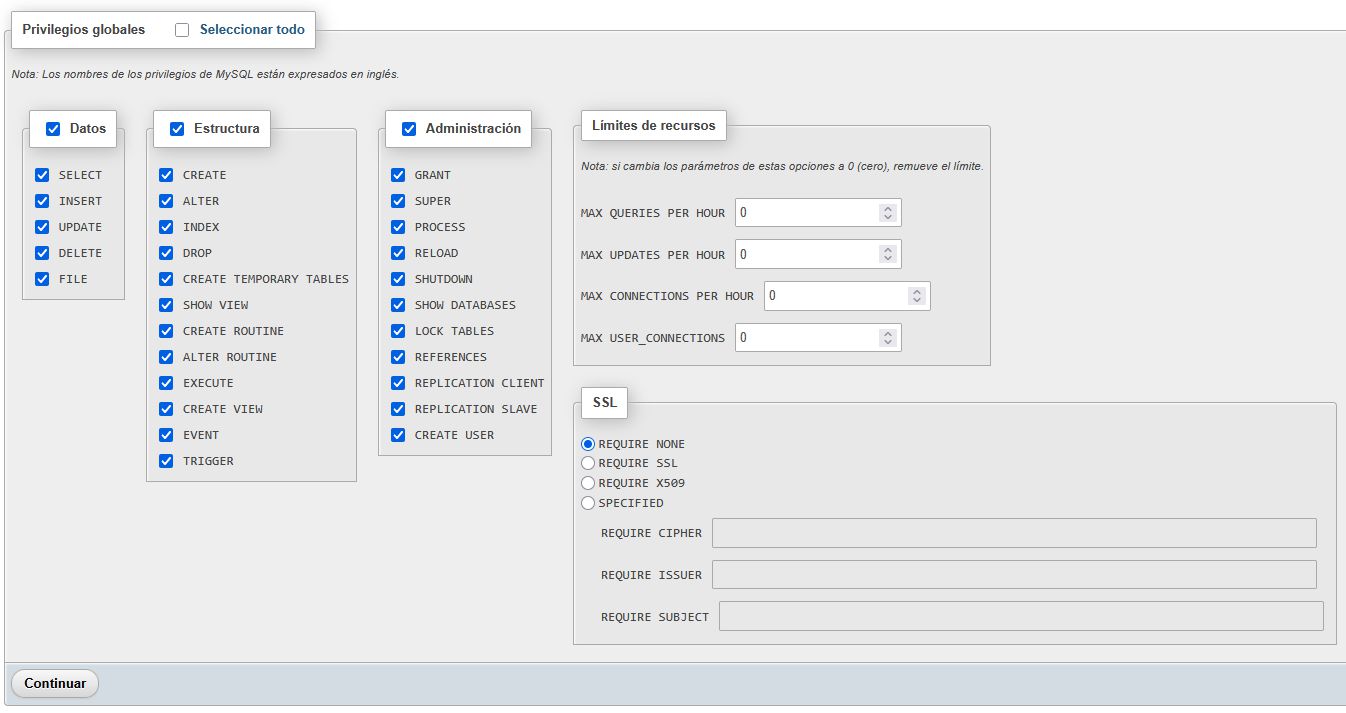
Task: Click the MAX QUERIES PER HOUR stepper arrows
Action: (887, 213)
